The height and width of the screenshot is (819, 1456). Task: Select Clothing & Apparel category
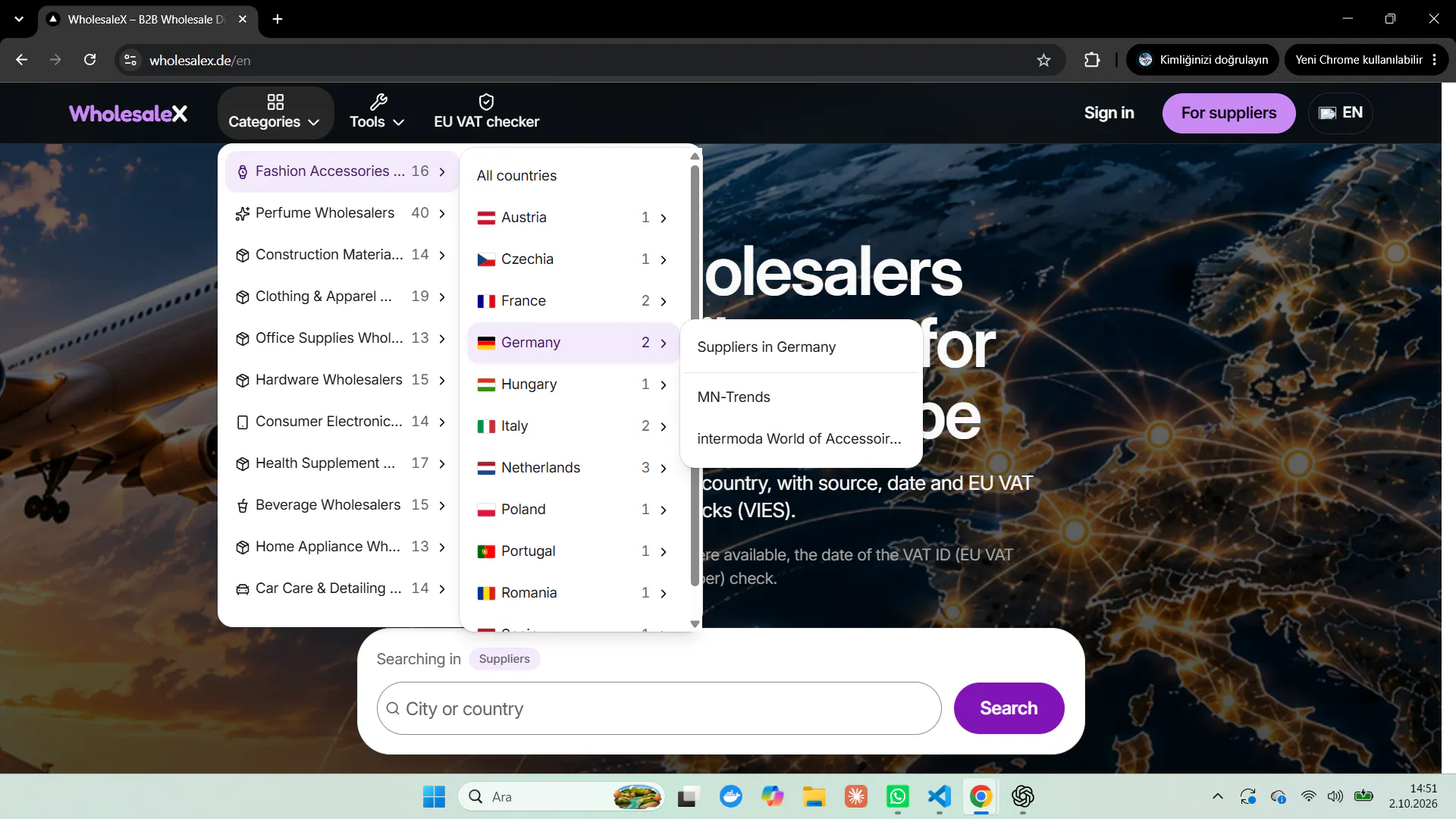(341, 297)
